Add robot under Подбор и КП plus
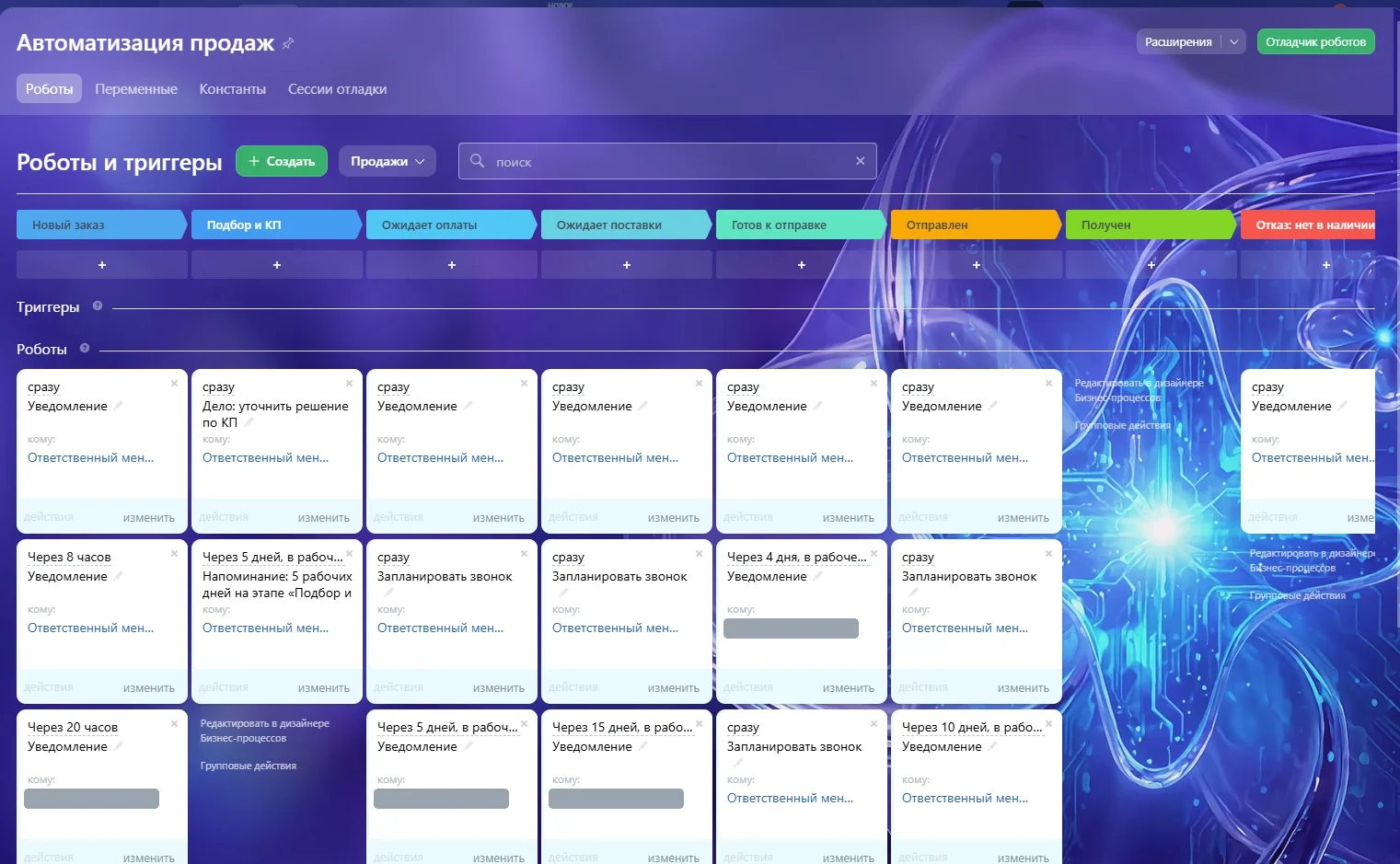 277,265
